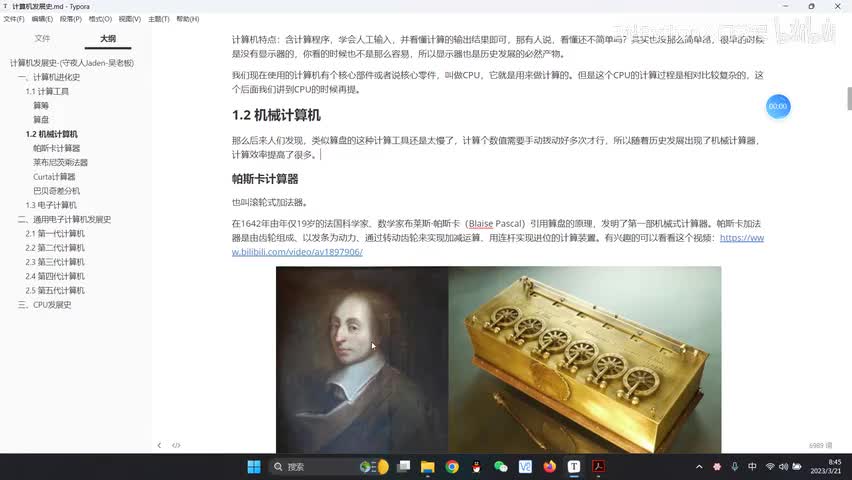Select outline item 帕斯卡计算器
This screenshot has width=852, height=480.
click(x=57, y=148)
